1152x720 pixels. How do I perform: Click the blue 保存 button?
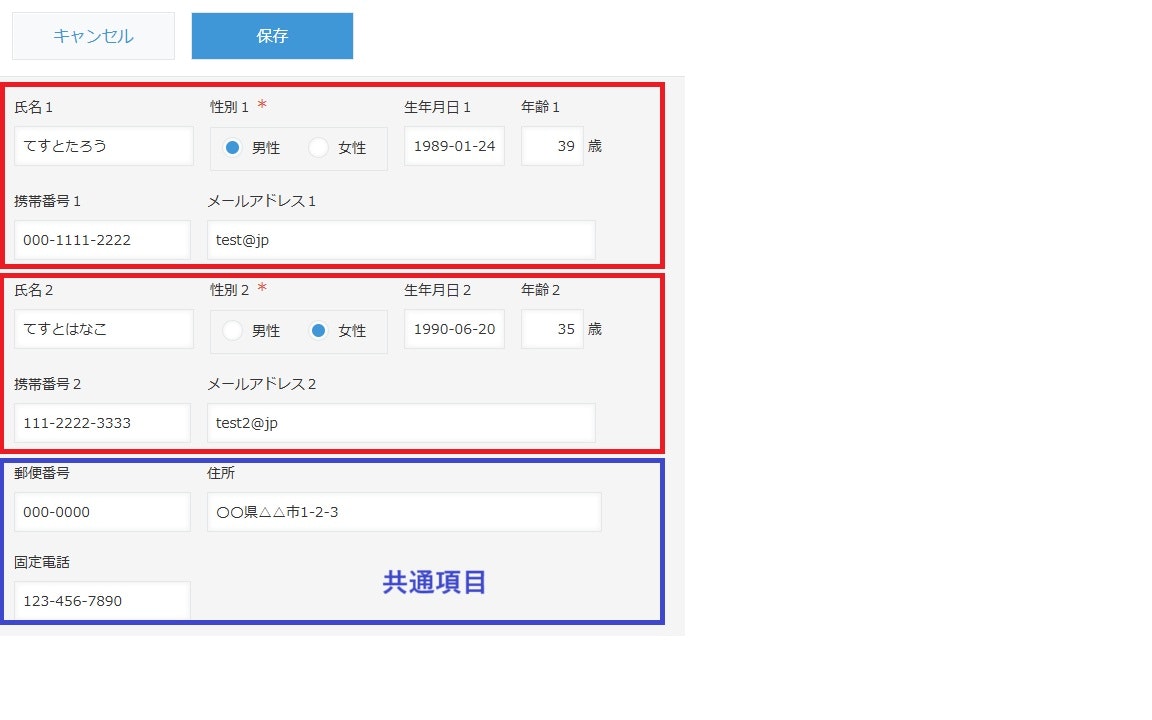point(273,36)
